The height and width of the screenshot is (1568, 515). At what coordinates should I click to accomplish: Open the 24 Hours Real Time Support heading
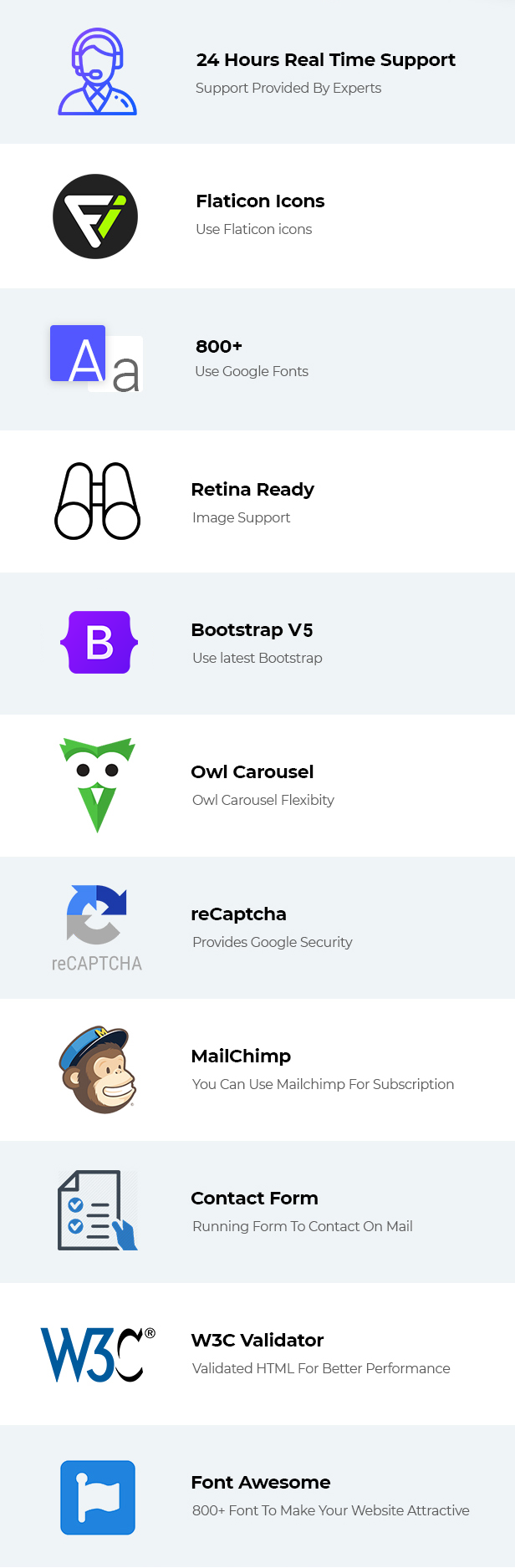coord(325,60)
